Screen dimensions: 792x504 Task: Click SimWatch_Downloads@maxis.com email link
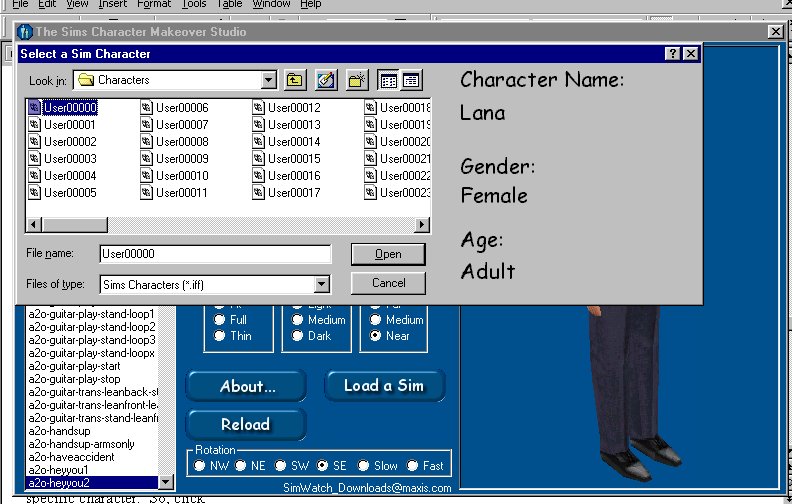click(367, 488)
